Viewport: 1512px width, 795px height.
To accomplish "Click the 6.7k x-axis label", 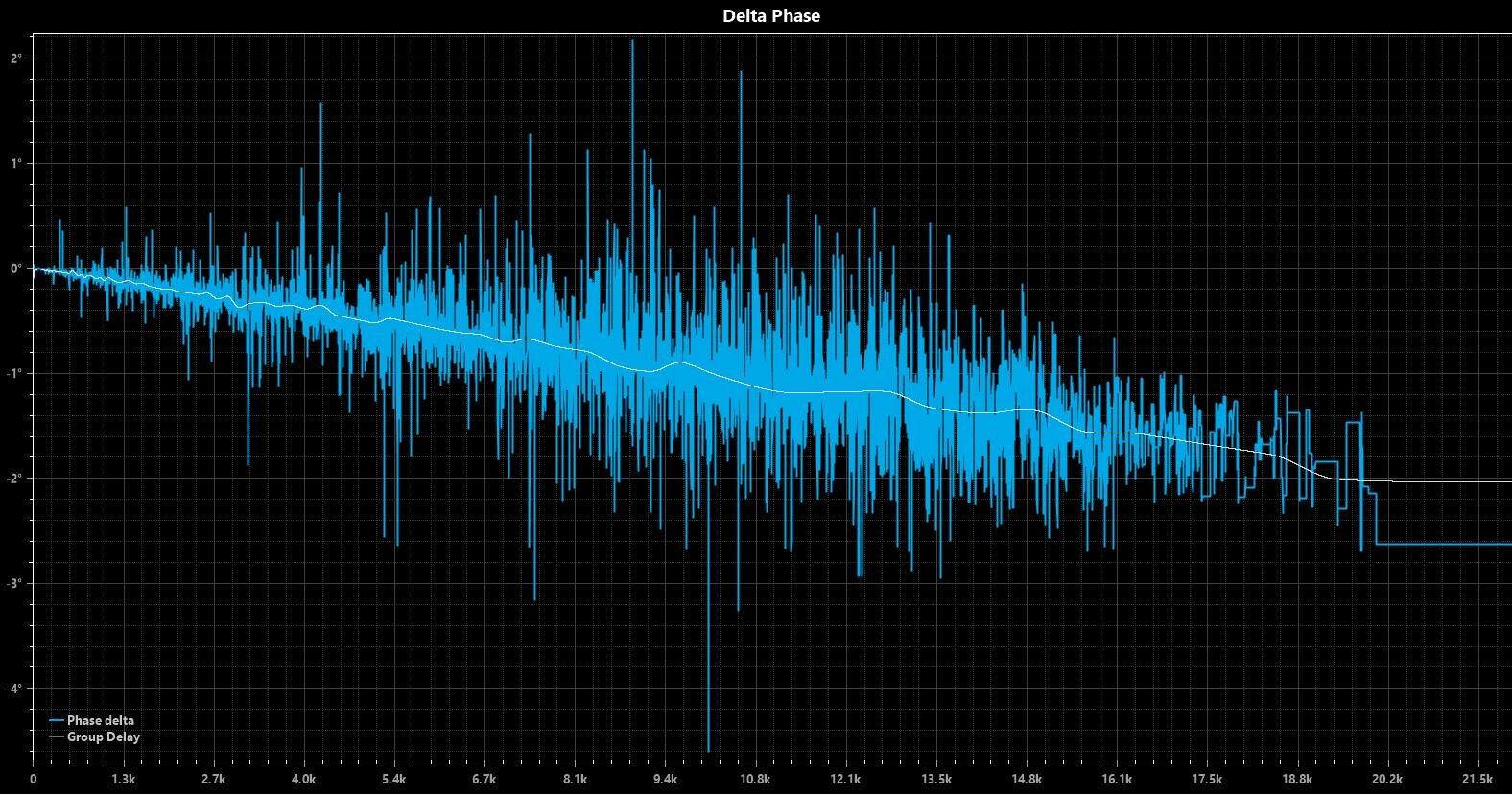I will coord(484,779).
